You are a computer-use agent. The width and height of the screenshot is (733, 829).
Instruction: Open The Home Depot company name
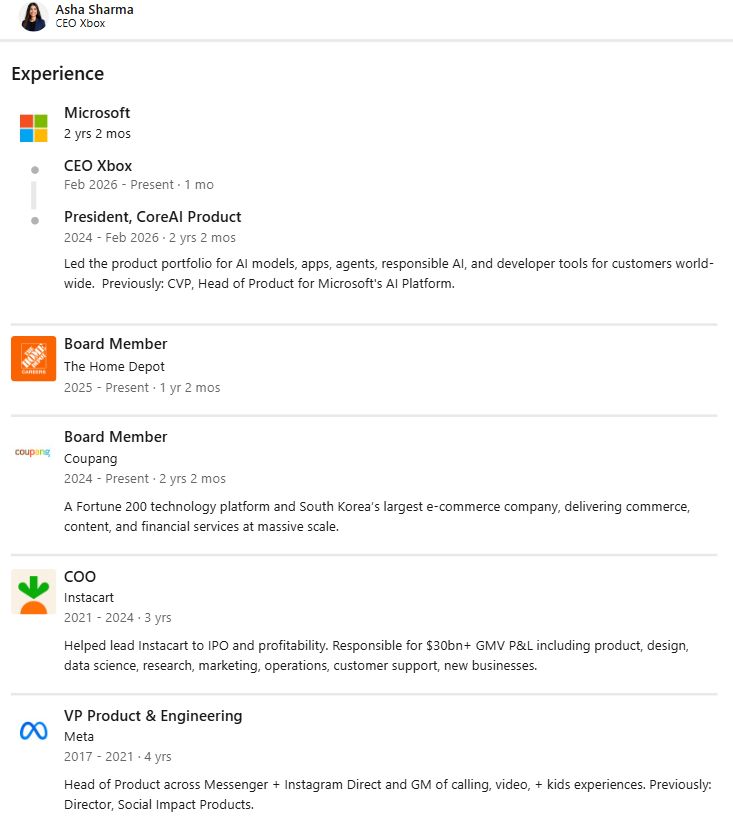click(x=114, y=367)
